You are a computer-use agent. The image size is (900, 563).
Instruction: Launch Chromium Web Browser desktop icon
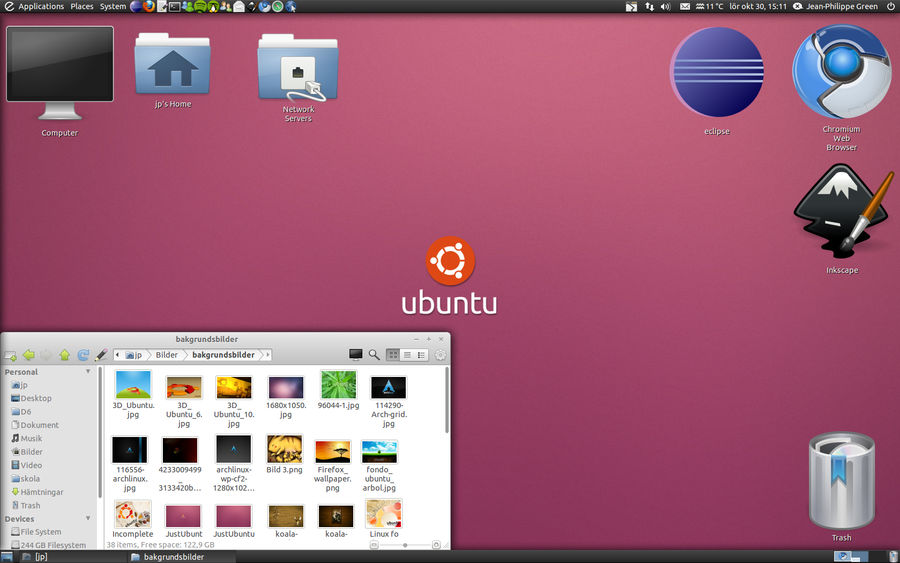point(841,86)
